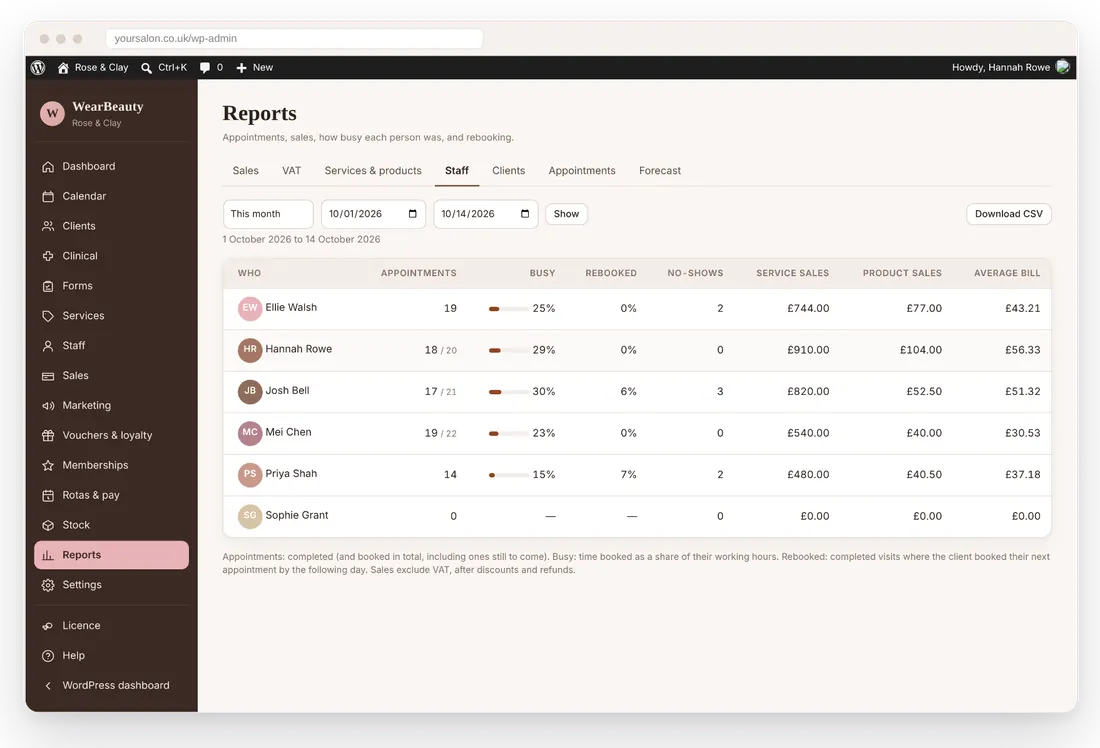Screen dimensions: 1100x748
Task: Select the Forms sidebar icon
Action: (x=48, y=286)
